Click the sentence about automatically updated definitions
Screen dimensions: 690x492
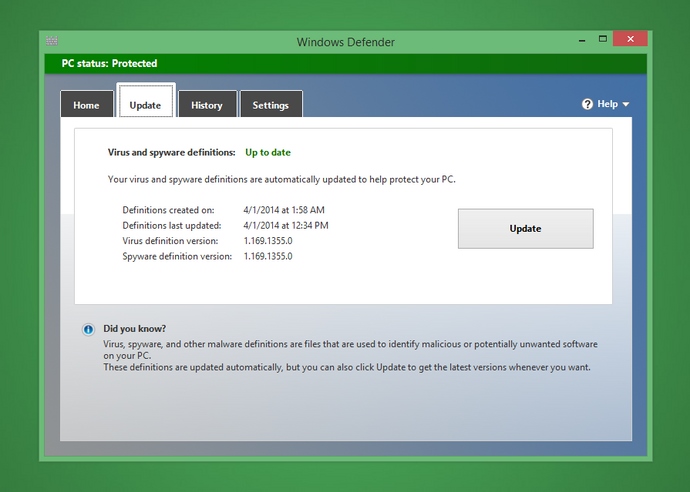click(x=282, y=180)
